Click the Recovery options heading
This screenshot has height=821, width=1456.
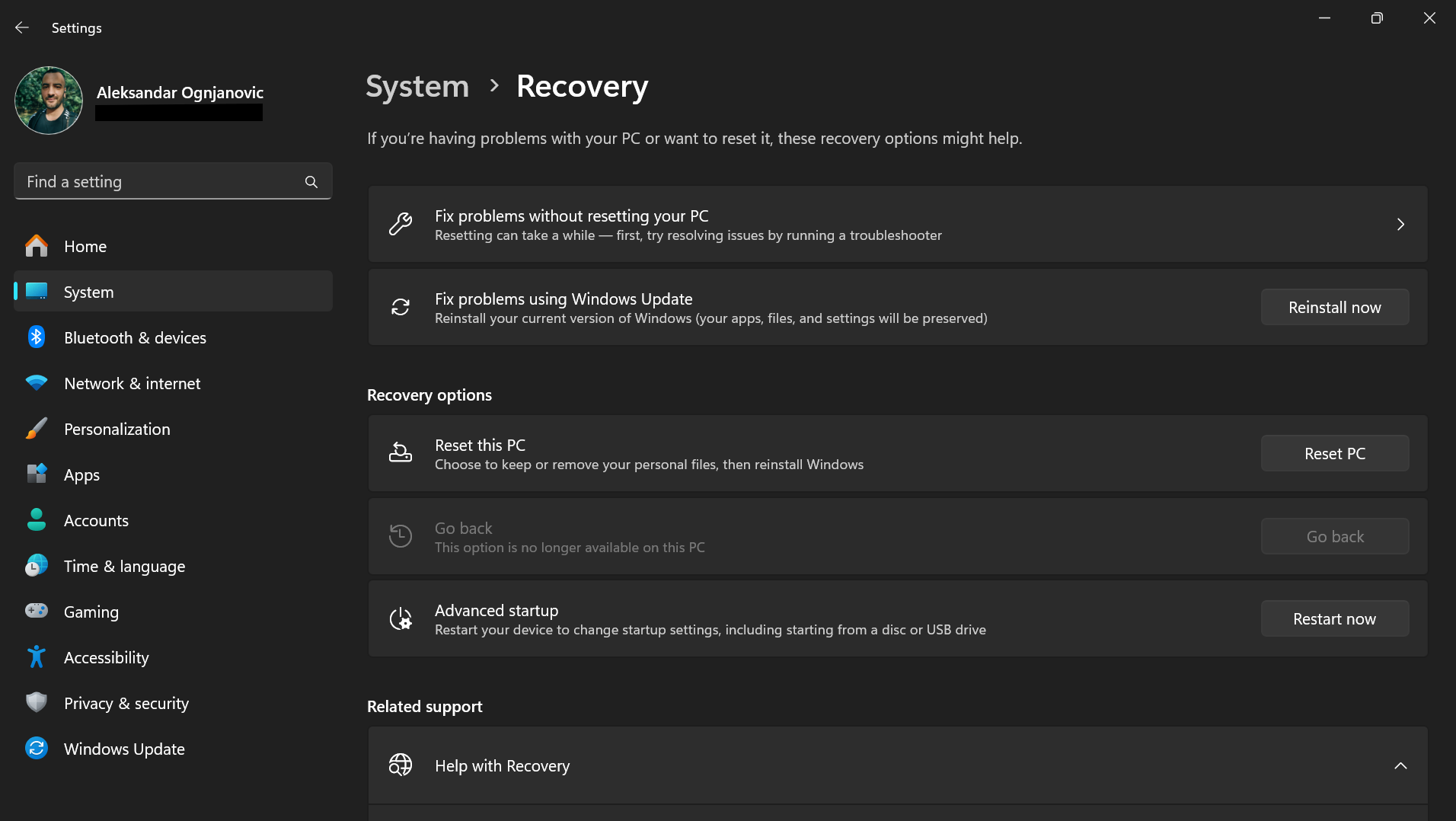429,395
